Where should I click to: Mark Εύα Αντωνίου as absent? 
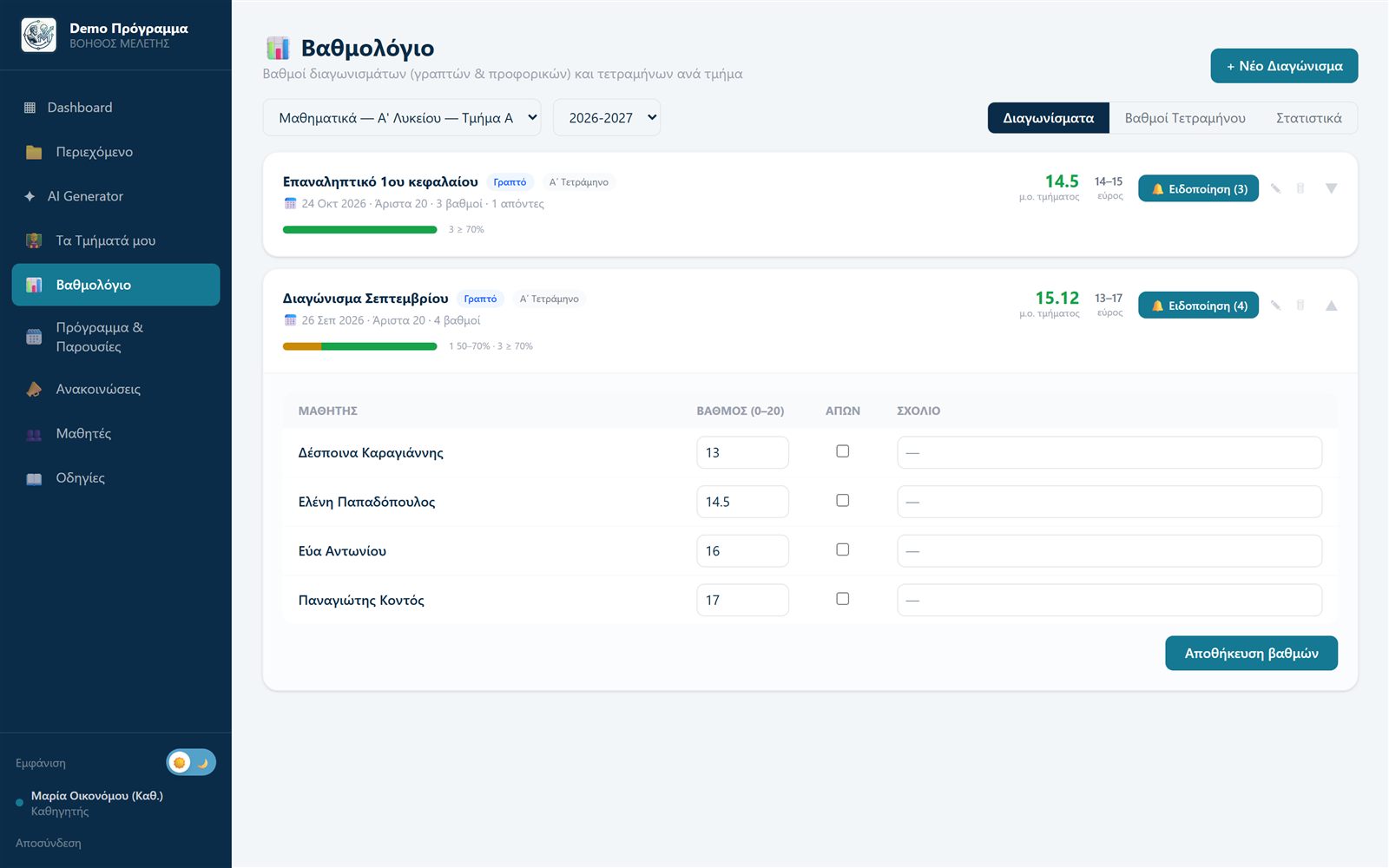tap(842, 549)
